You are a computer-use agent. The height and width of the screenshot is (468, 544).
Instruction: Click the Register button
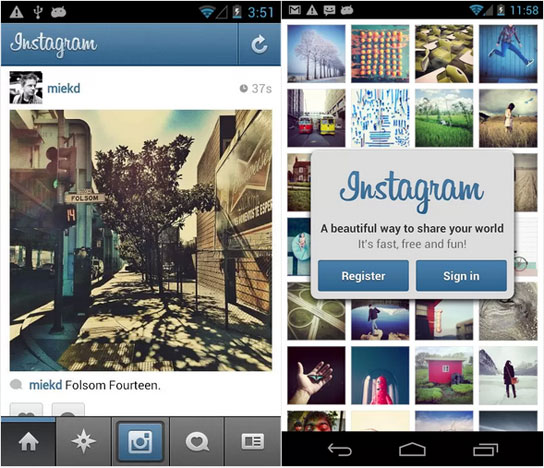363,276
